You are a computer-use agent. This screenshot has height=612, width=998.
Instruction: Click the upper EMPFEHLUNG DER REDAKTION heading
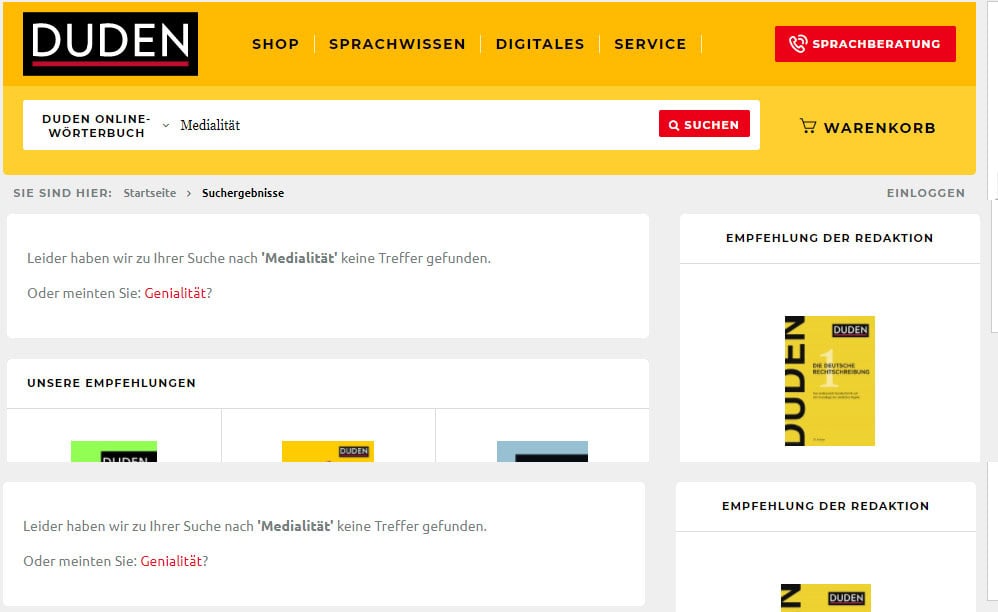coord(829,238)
